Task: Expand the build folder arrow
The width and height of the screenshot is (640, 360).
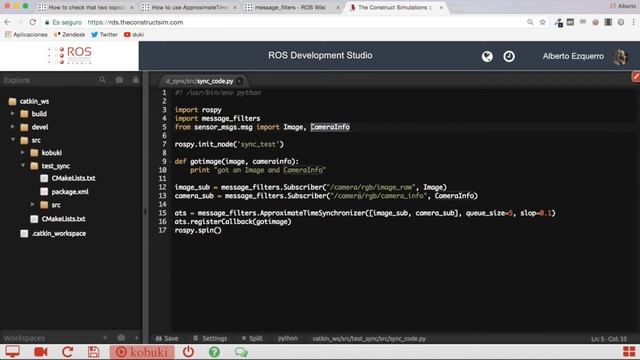Action: click(13, 113)
